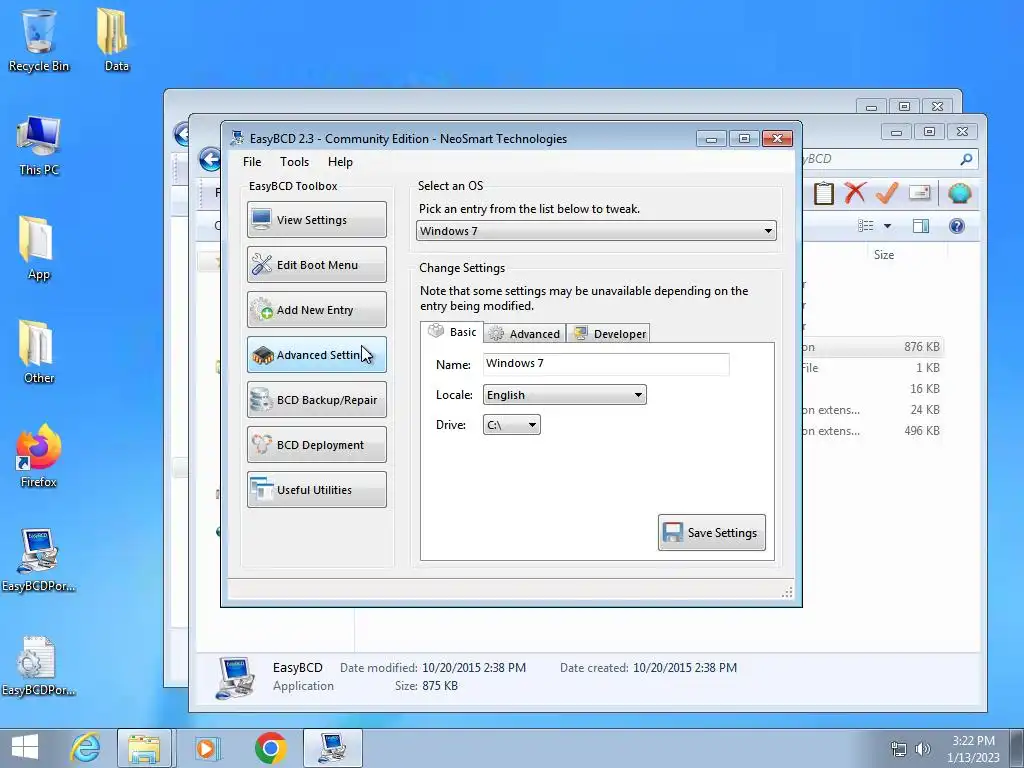Select the Other folder on desktop
1024x768 pixels.
(39, 353)
